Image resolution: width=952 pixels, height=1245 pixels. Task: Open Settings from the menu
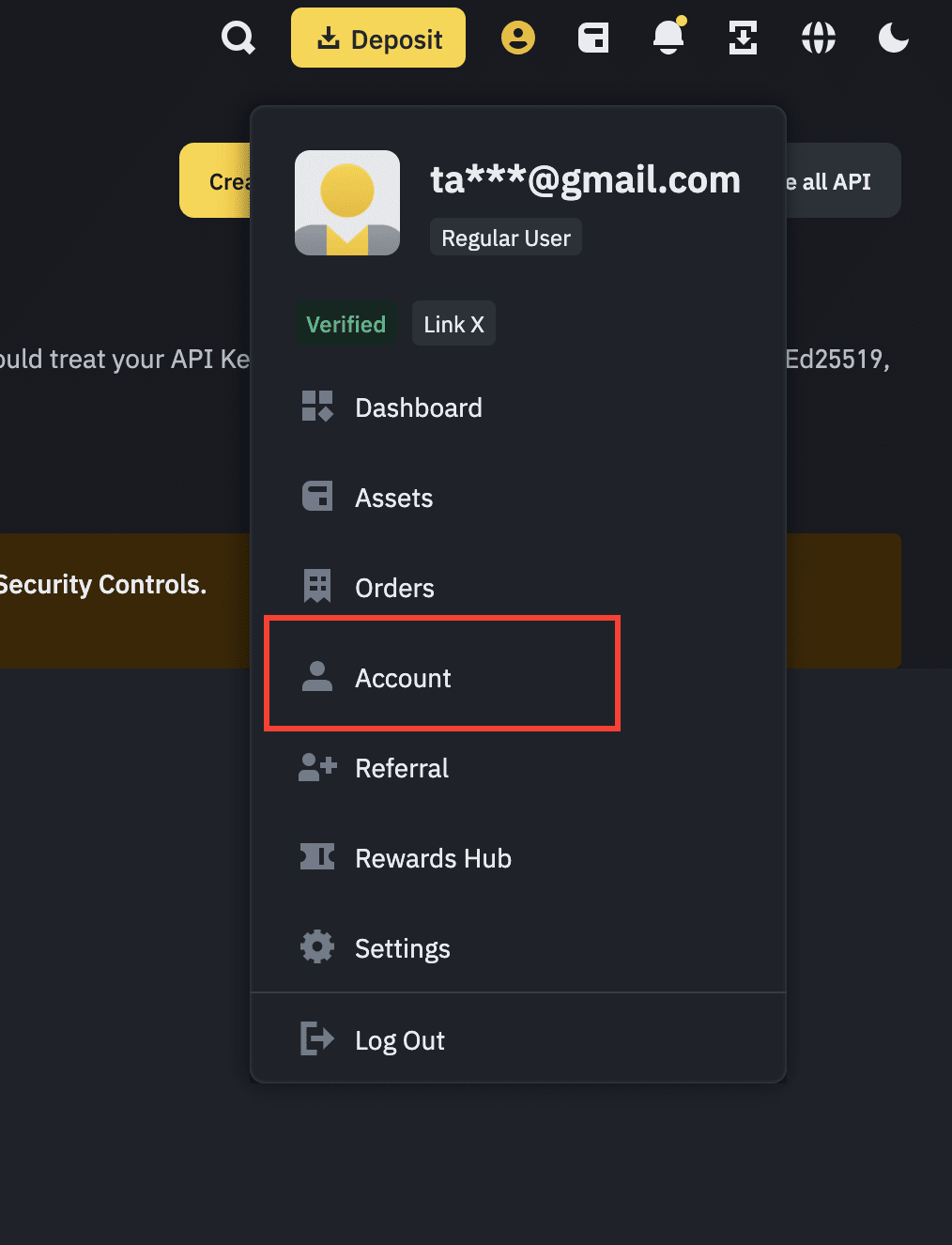coord(402,948)
